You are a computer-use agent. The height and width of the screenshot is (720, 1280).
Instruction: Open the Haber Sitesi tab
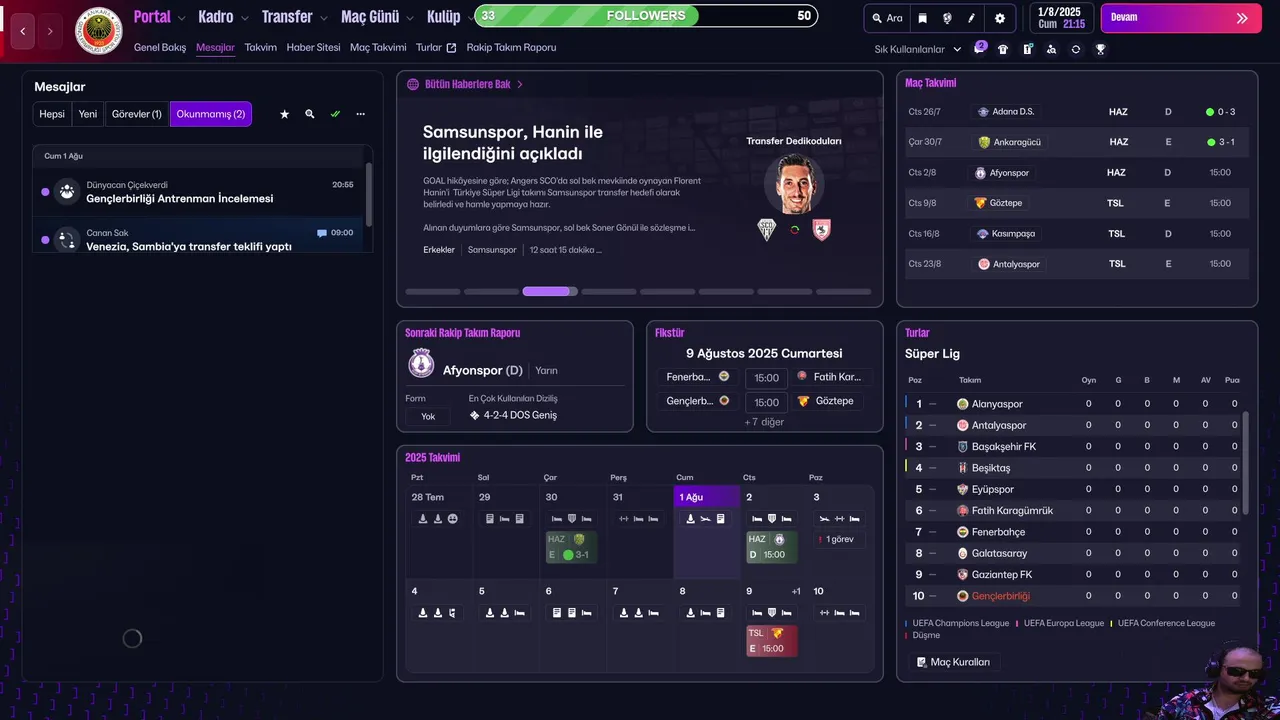coord(313,47)
